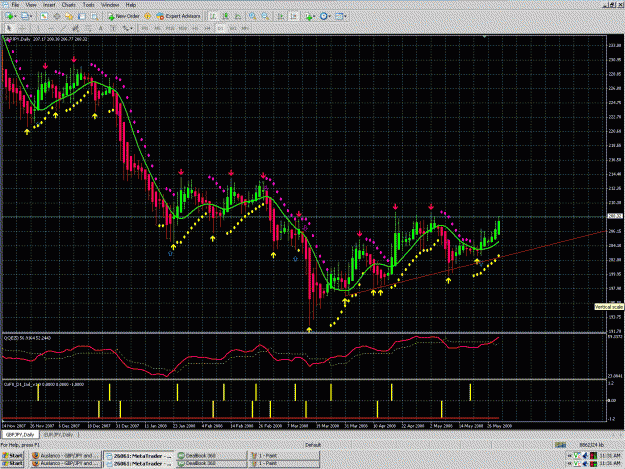
Task: Toggle the Navigator panel icon
Action: coord(69,16)
